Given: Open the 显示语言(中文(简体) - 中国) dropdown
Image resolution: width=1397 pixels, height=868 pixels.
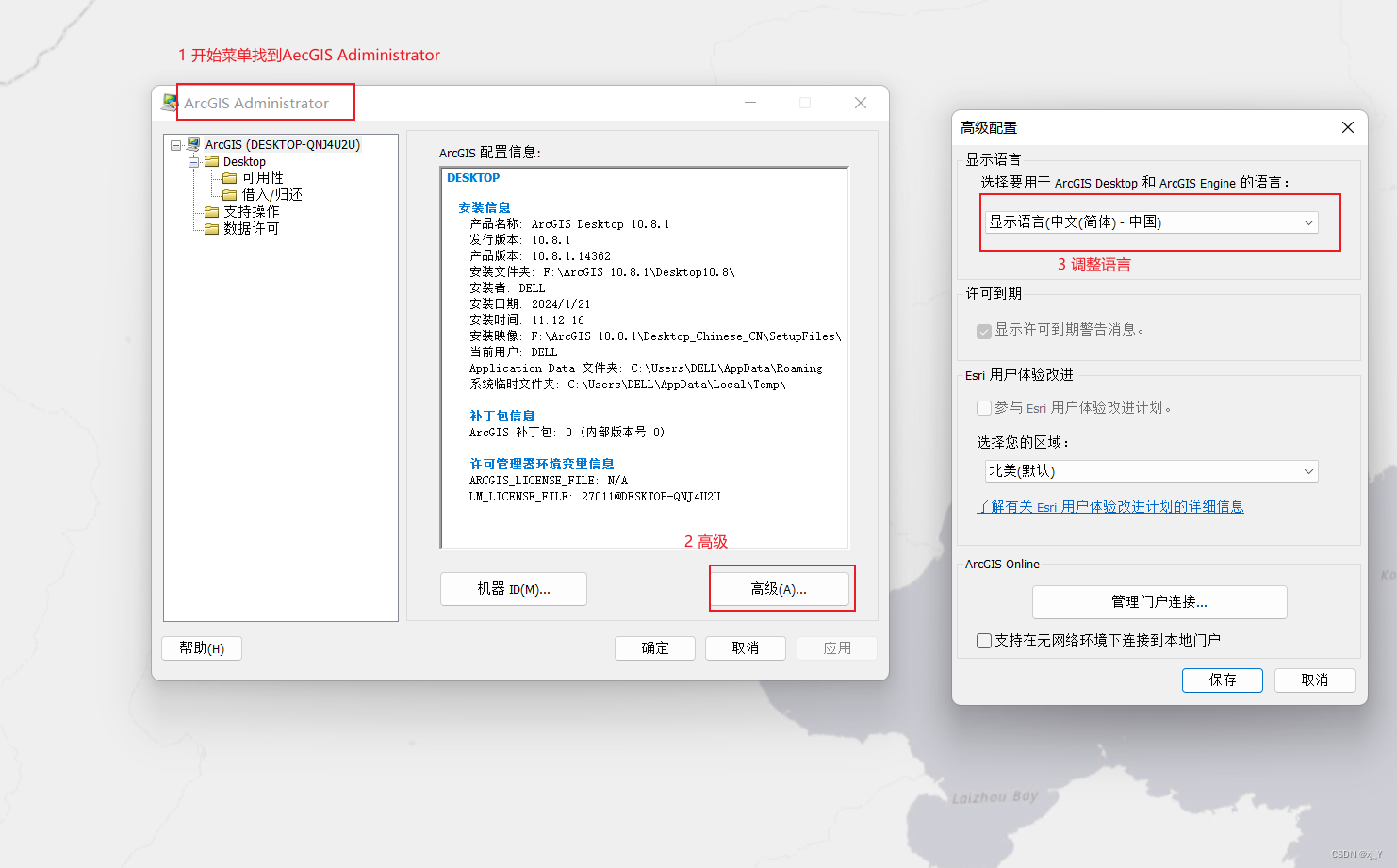Looking at the screenshot, I should pyautogui.click(x=1151, y=222).
